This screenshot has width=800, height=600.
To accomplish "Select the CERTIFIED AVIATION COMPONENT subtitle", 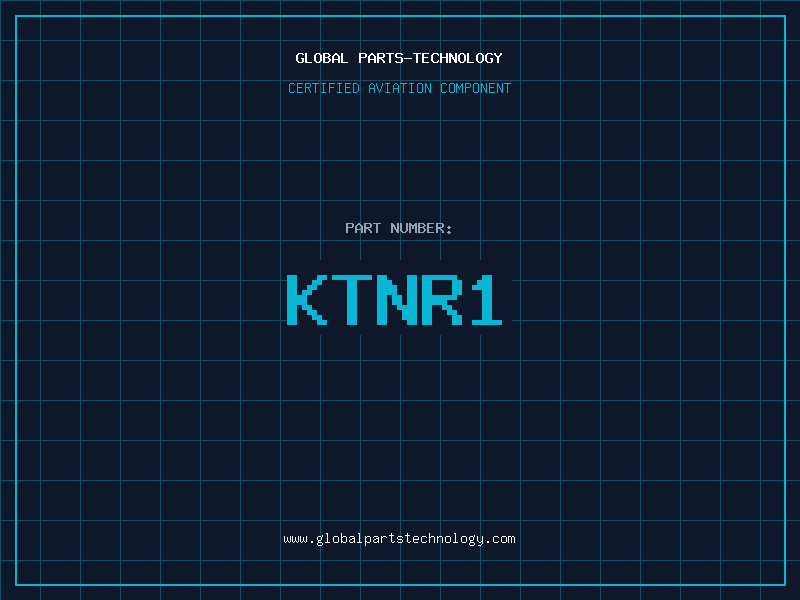I will 399,88.
